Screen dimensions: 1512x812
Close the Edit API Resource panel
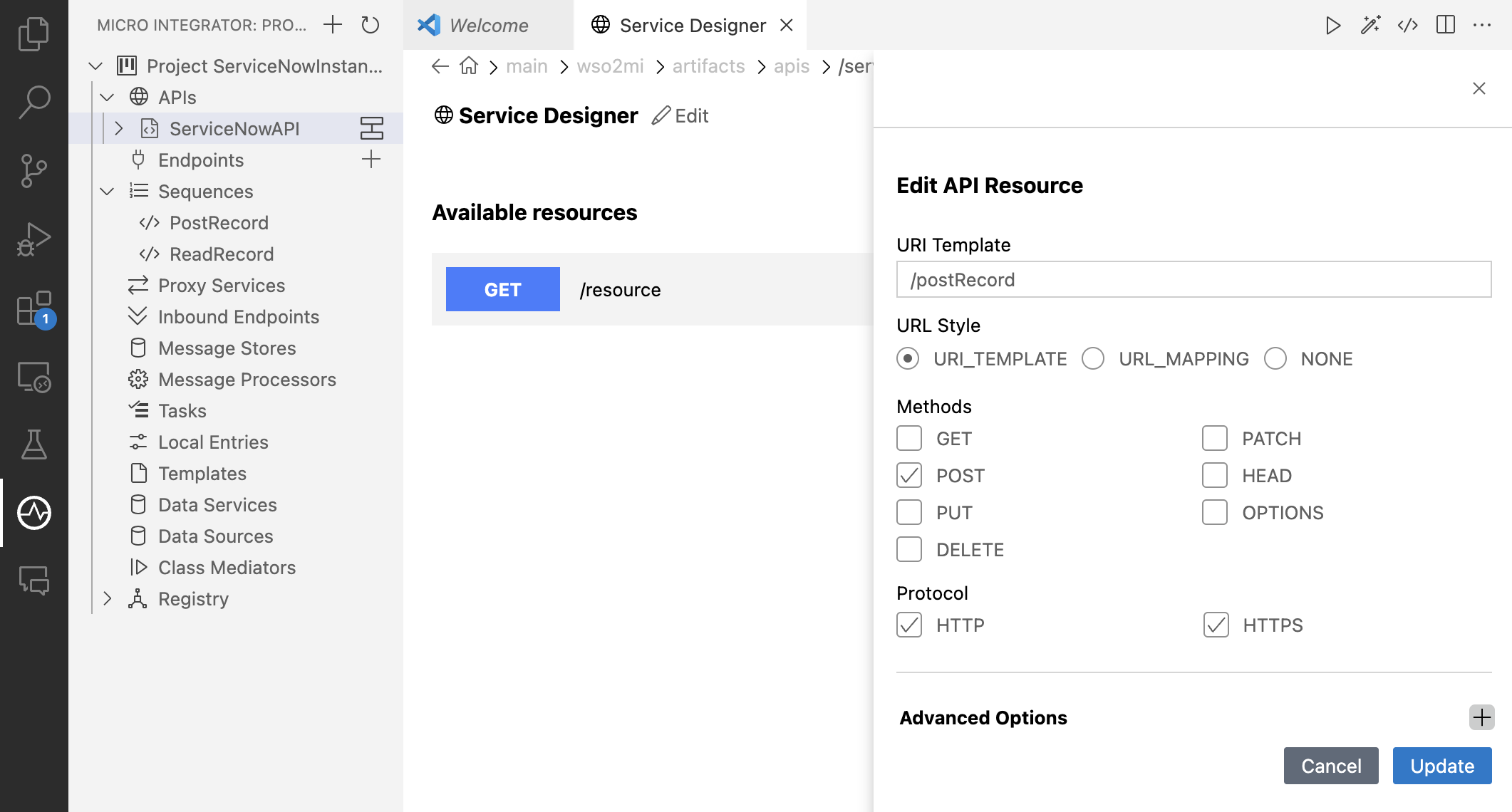tap(1479, 88)
